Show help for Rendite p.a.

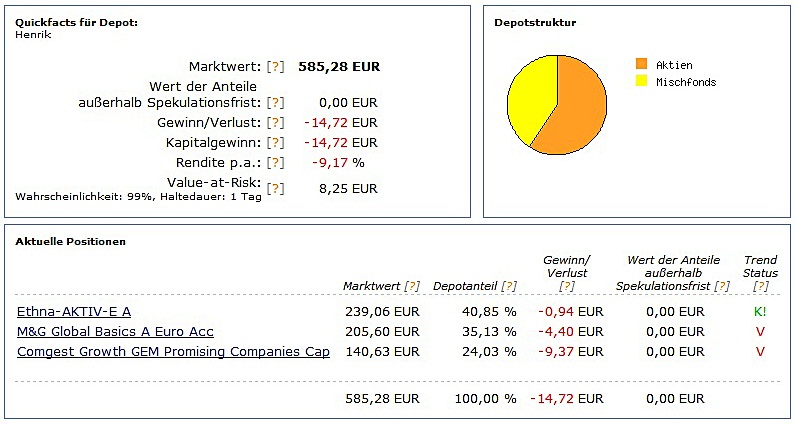click(276, 162)
